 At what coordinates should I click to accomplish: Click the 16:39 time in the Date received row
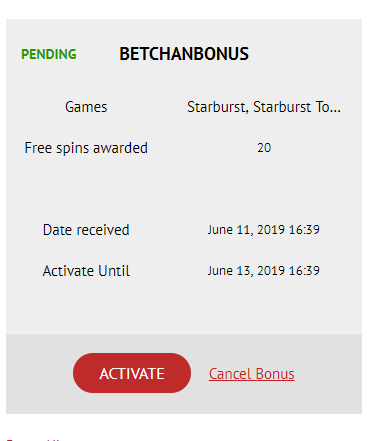point(304,229)
